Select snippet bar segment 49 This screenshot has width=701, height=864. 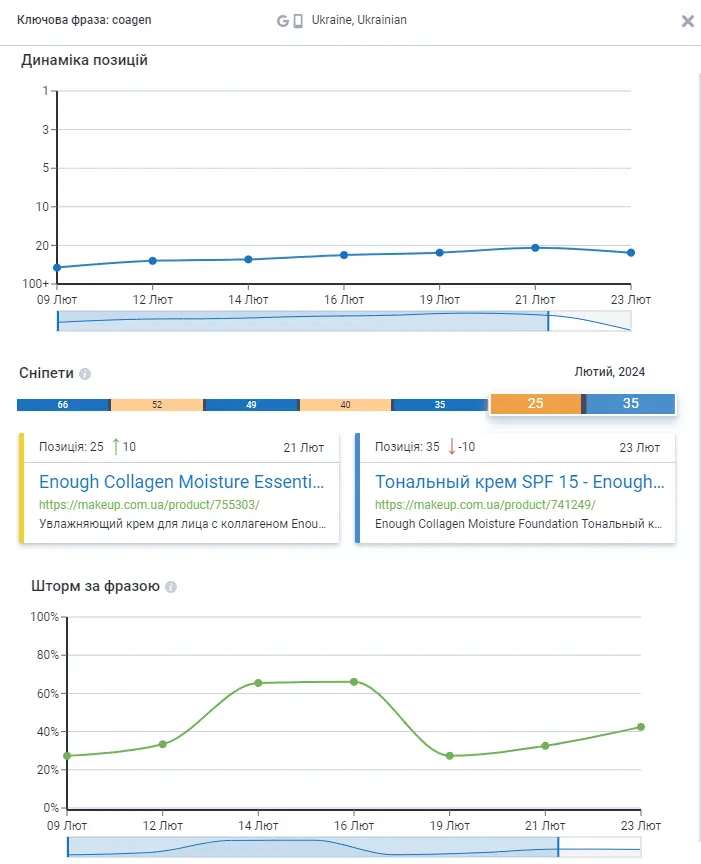(251, 404)
